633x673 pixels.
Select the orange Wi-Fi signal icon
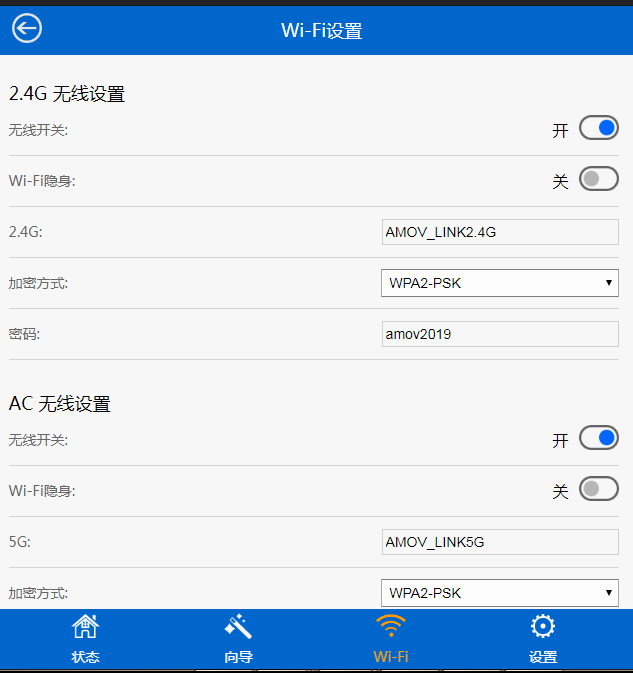[x=391, y=626]
